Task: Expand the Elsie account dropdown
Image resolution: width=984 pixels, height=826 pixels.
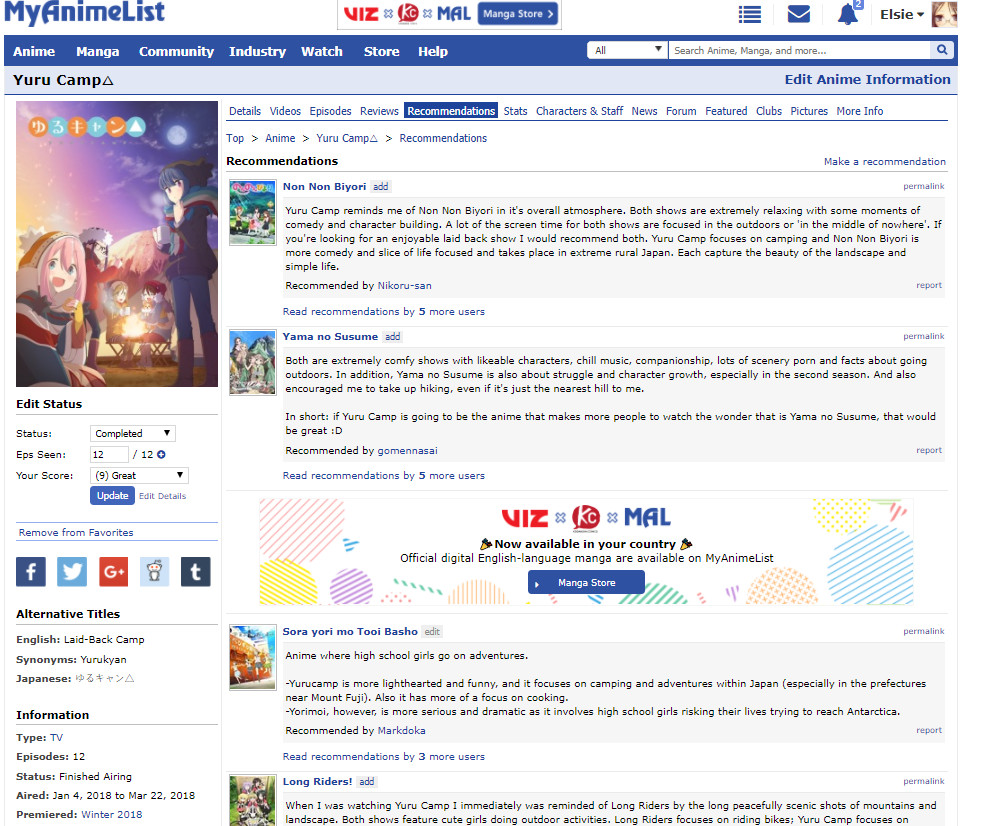Action: 902,14
